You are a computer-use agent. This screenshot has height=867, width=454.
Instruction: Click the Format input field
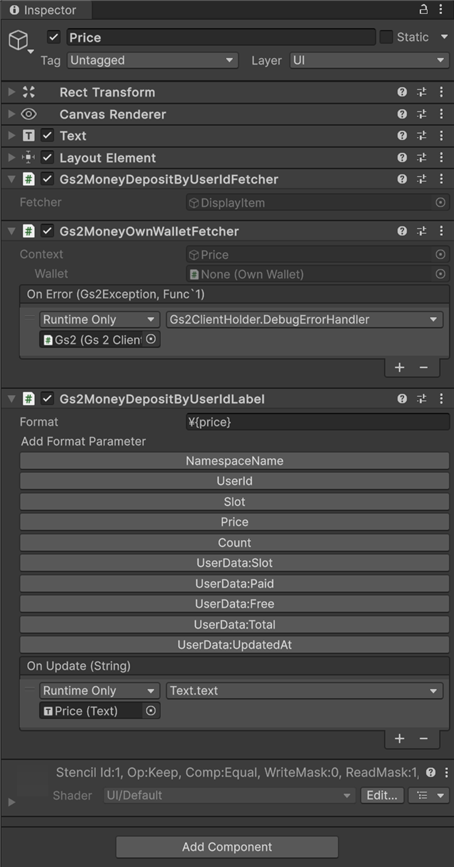pos(317,422)
